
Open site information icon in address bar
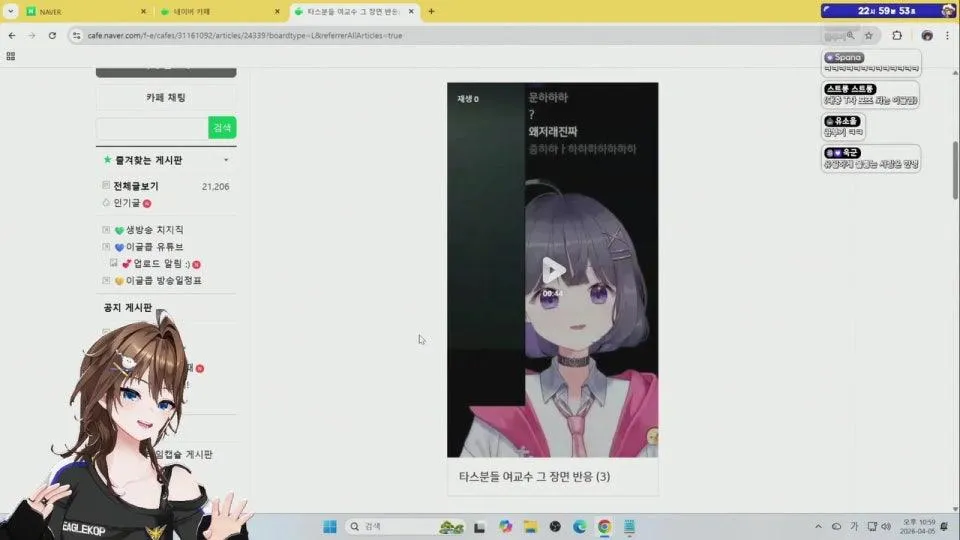click(x=77, y=36)
